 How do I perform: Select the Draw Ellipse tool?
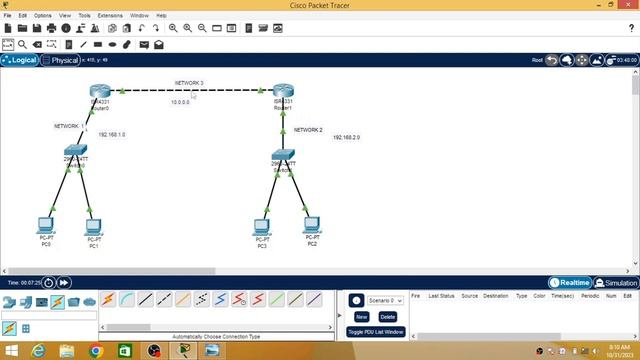tap(113, 44)
